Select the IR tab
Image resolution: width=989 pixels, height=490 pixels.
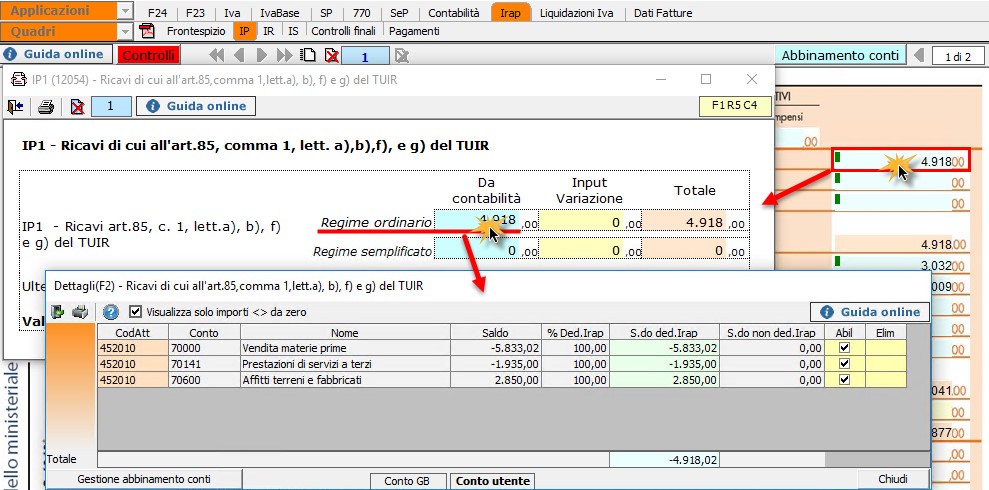click(268, 31)
